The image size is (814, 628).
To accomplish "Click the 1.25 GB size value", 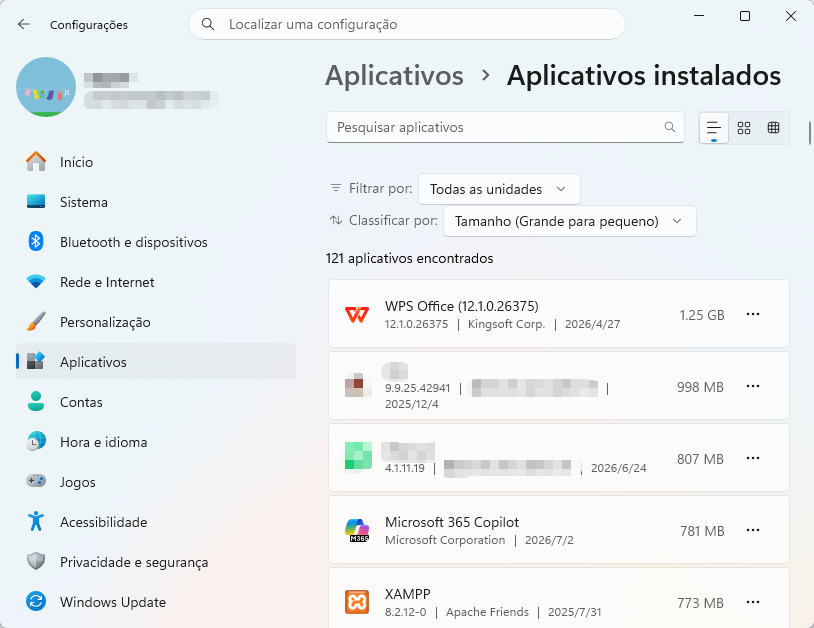I will click(x=702, y=315).
